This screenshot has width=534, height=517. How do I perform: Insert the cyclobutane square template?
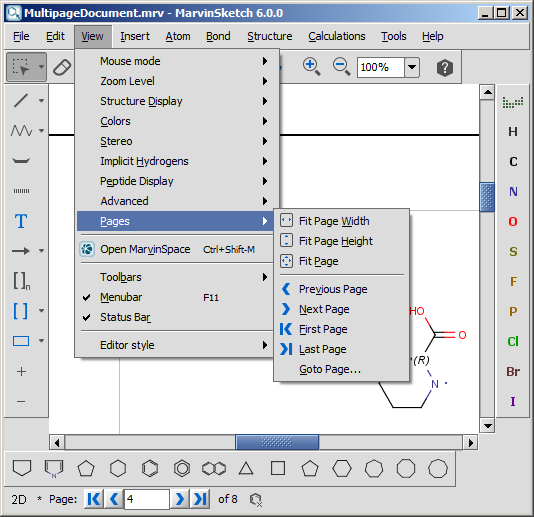tap(278, 468)
